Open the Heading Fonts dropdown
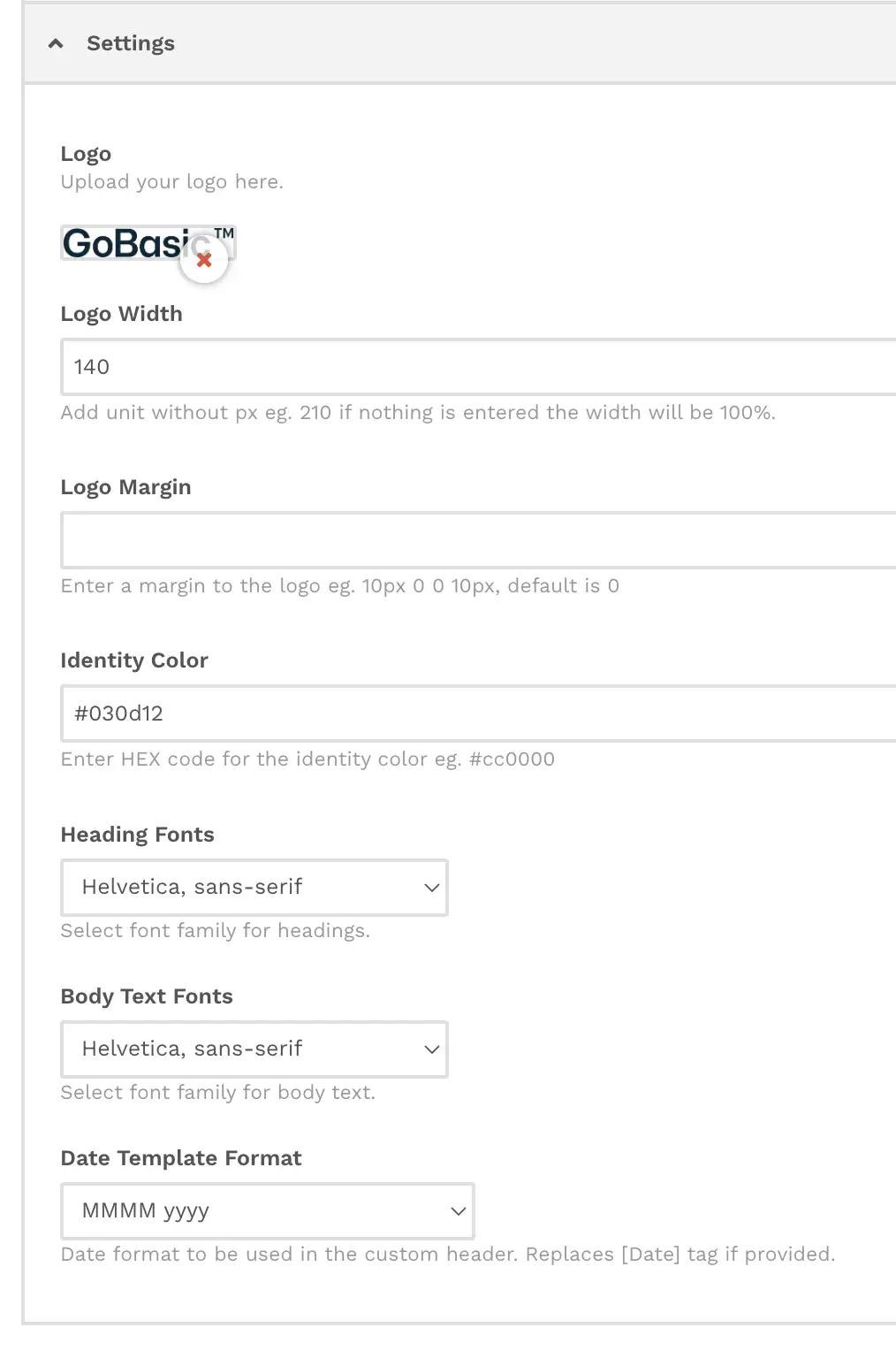 (254, 888)
